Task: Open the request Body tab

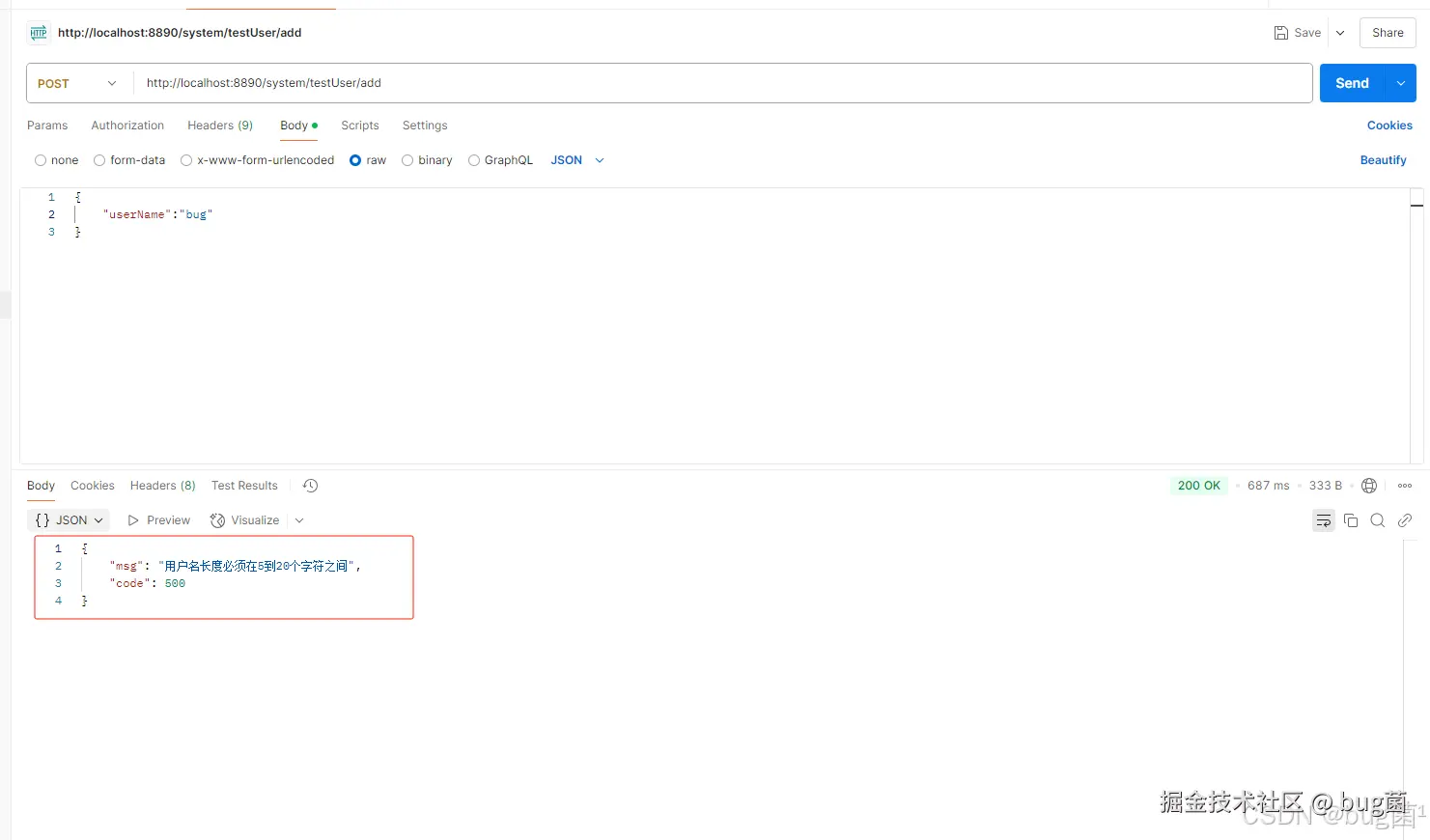Action: coord(298,126)
